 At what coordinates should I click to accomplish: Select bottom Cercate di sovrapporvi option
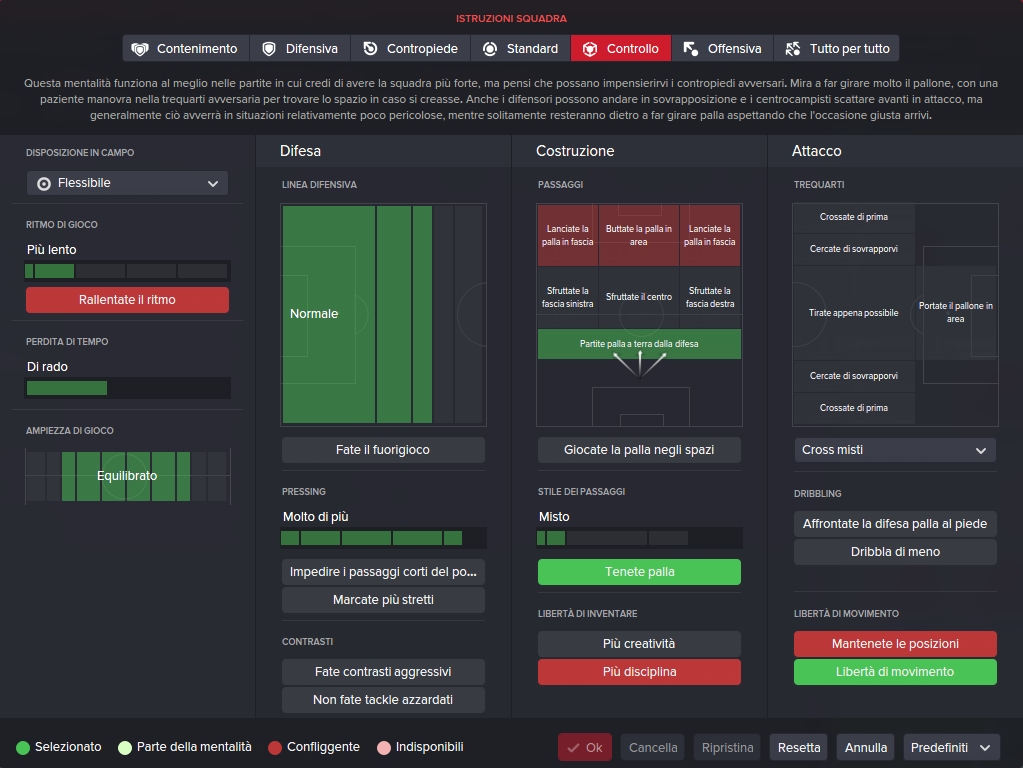click(x=853, y=376)
